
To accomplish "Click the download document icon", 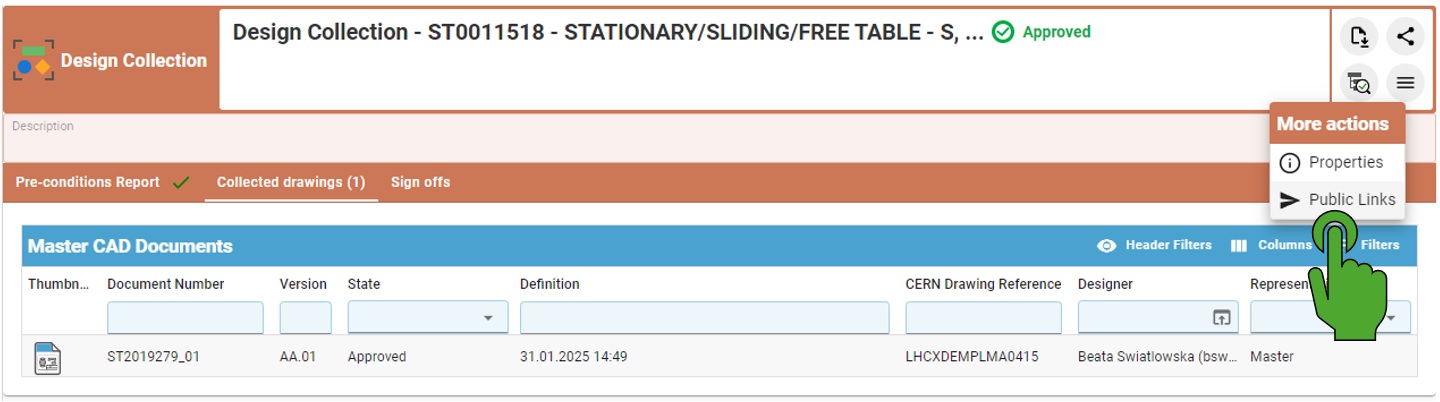I will [1359, 37].
